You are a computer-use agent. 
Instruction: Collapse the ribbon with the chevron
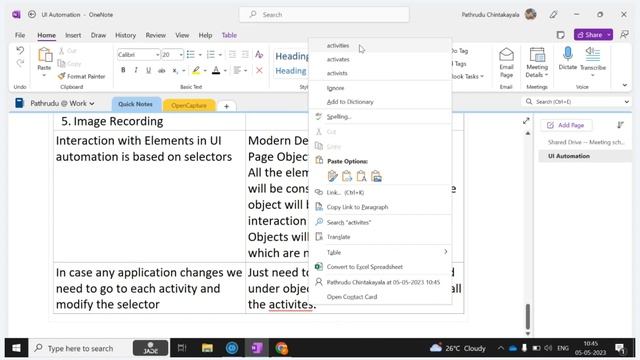pyautogui.click(x=624, y=85)
